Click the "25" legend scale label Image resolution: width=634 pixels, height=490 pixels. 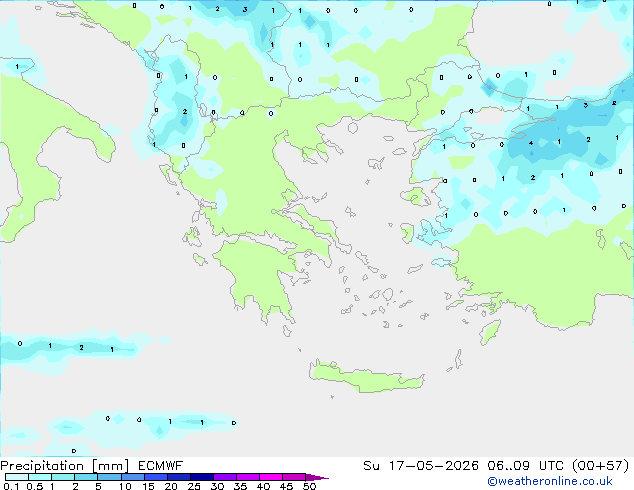[x=194, y=486]
